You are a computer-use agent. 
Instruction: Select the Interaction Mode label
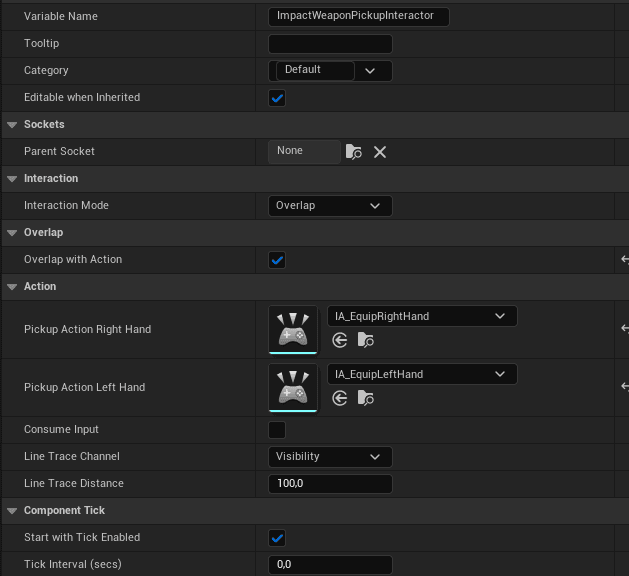tap(66, 205)
